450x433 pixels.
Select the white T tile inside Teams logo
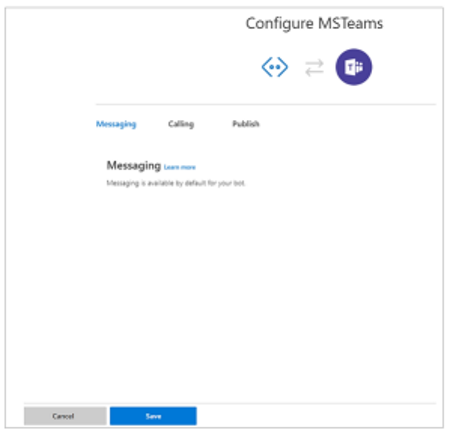350,68
